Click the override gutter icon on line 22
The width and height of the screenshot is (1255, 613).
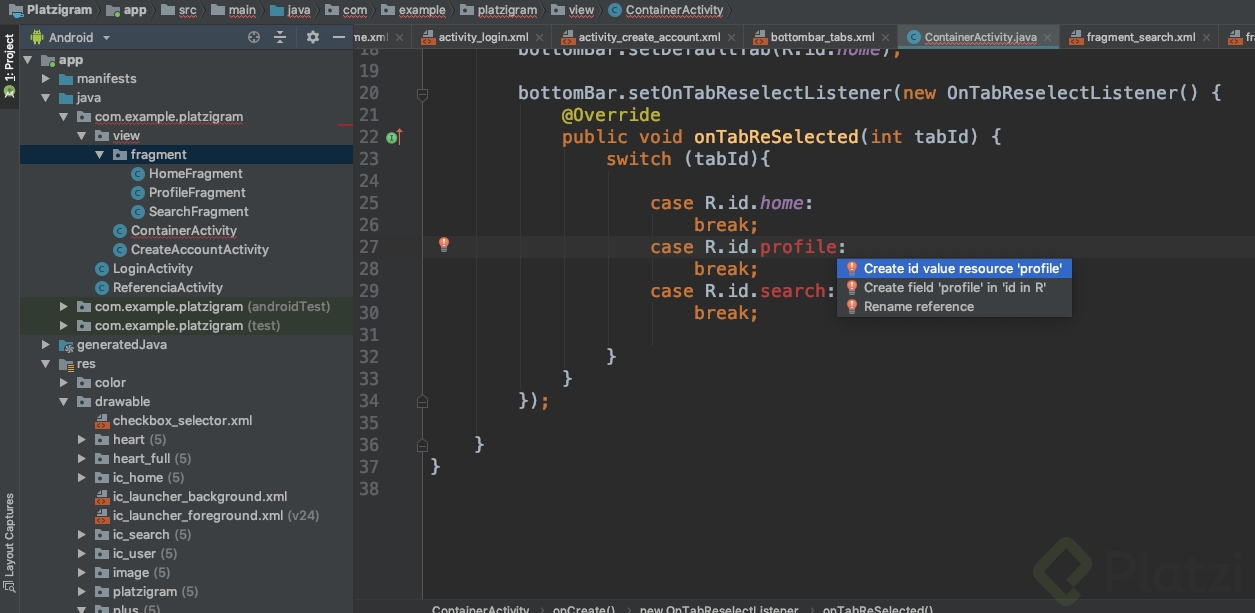(x=394, y=137)
